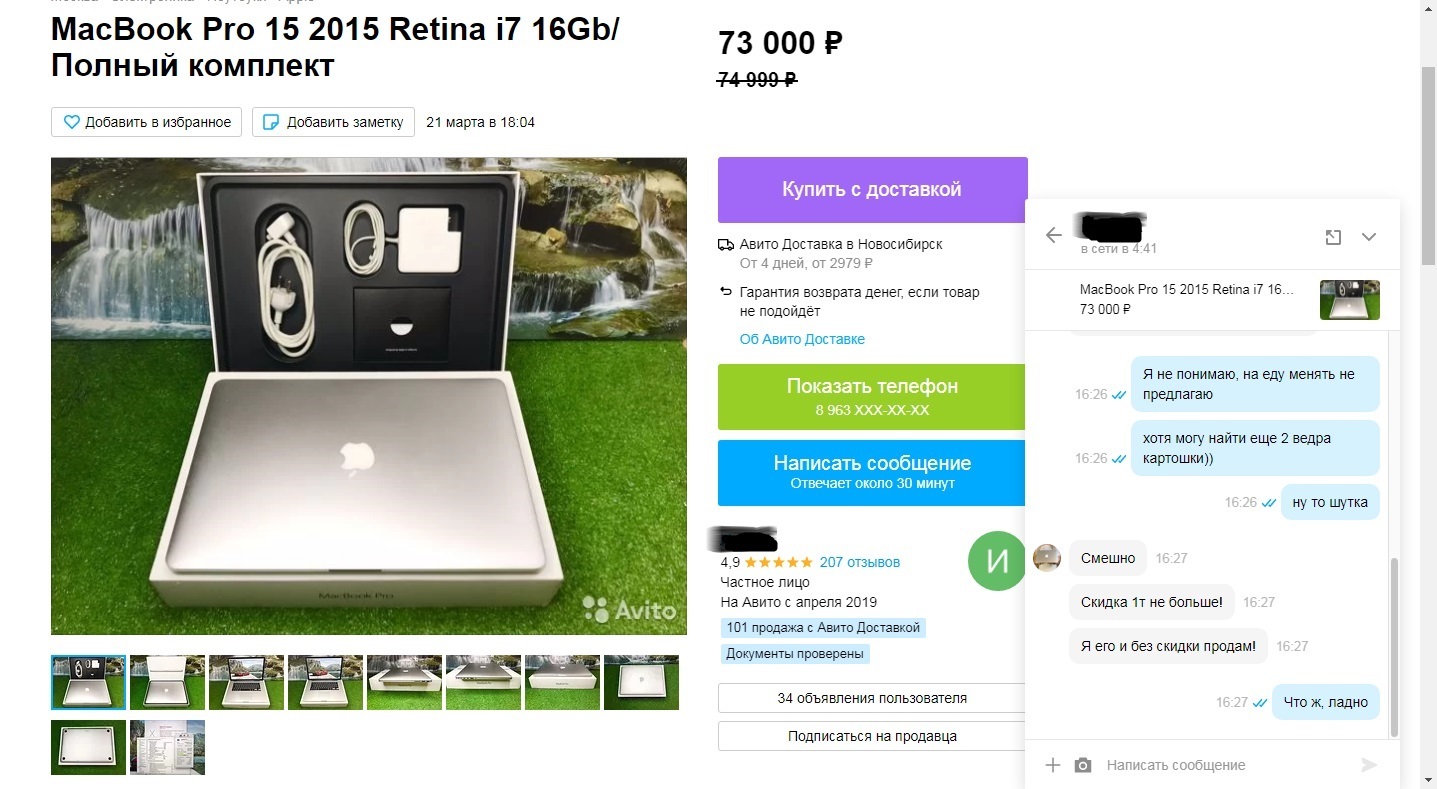Click the send message arrow icon
The image size is (1437, 789).
pyautogui.click(x=1369, y=765)
